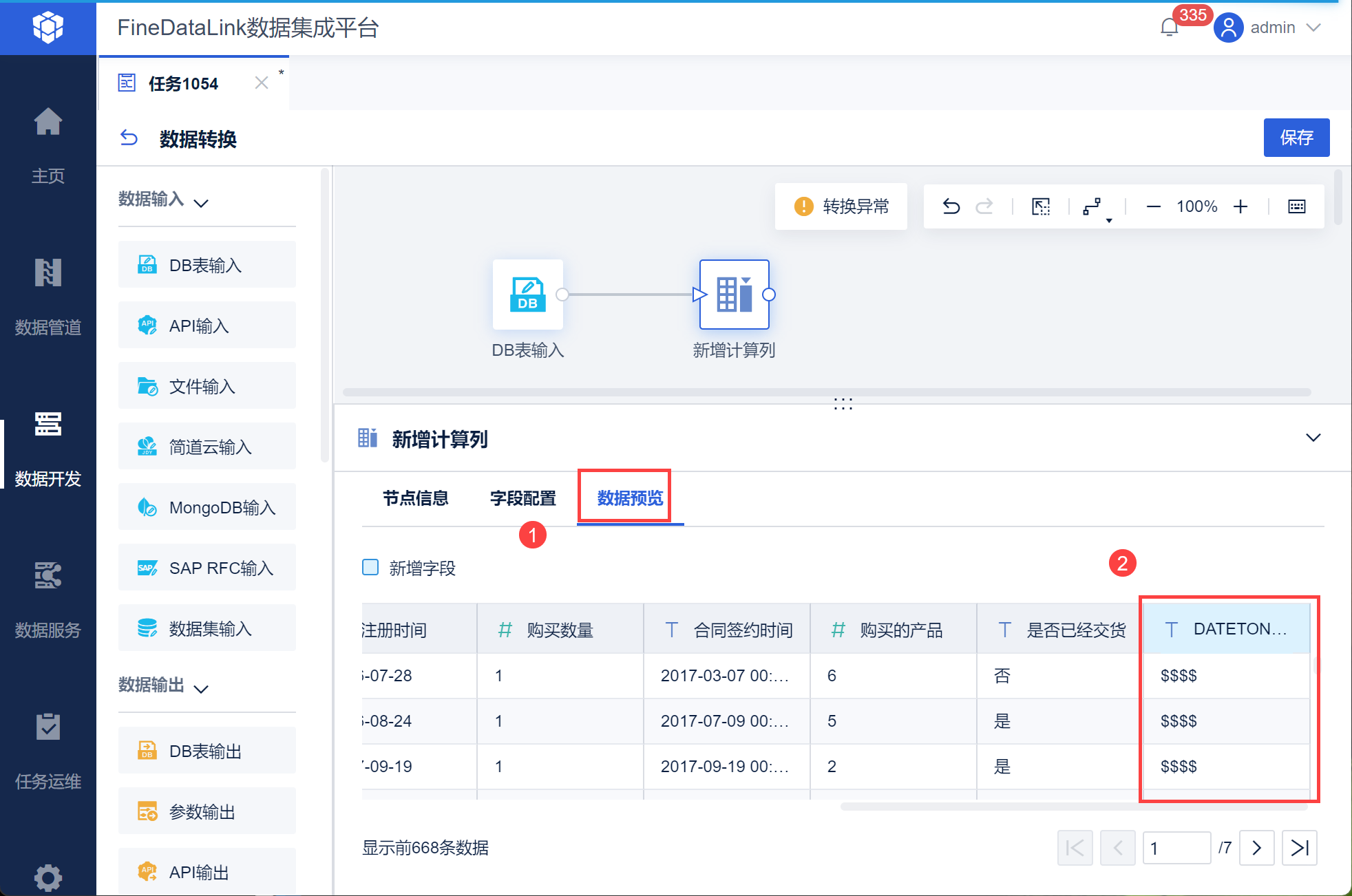This screenshot has width=1352, height=896.
Task: Click the fit-to-canvas selection icon
Action: coord(1041,206)
